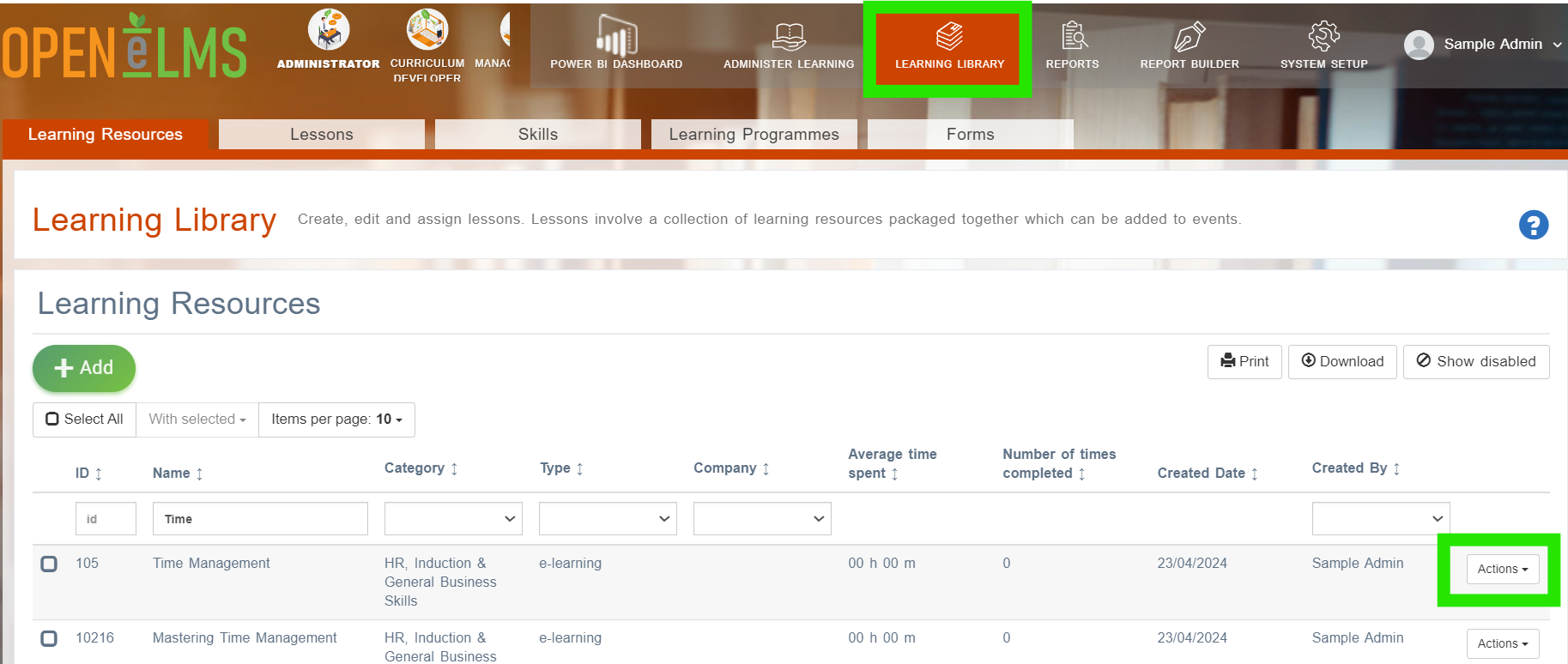Expand the Company filter dropdown
Screen dimensions: 1568x664
[762, 519]
